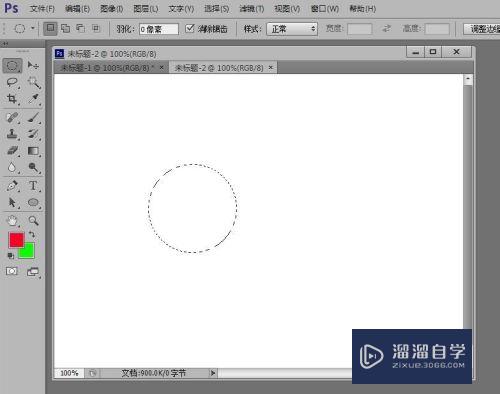Image resolution: width=500 pixels, height=394 pixels.
Task: Open the green background color swatch
Action: [28, 252]
